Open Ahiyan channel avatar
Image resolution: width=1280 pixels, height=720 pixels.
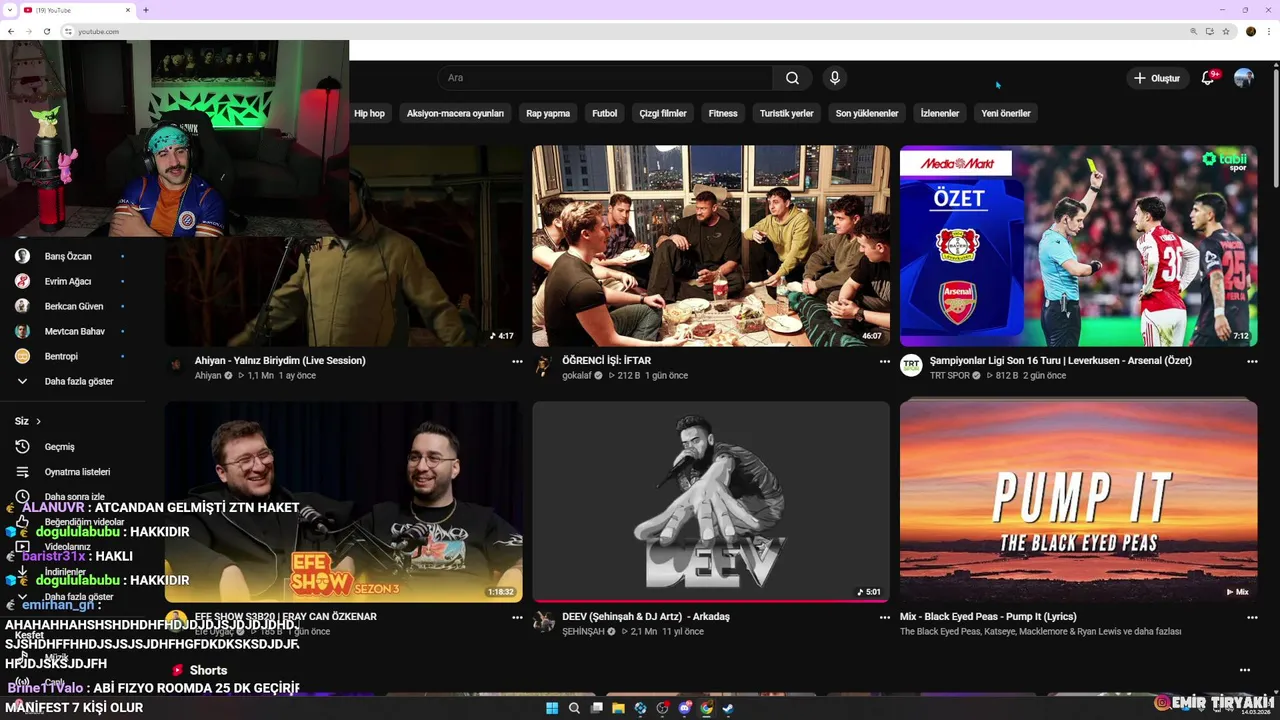coord(176,366)
